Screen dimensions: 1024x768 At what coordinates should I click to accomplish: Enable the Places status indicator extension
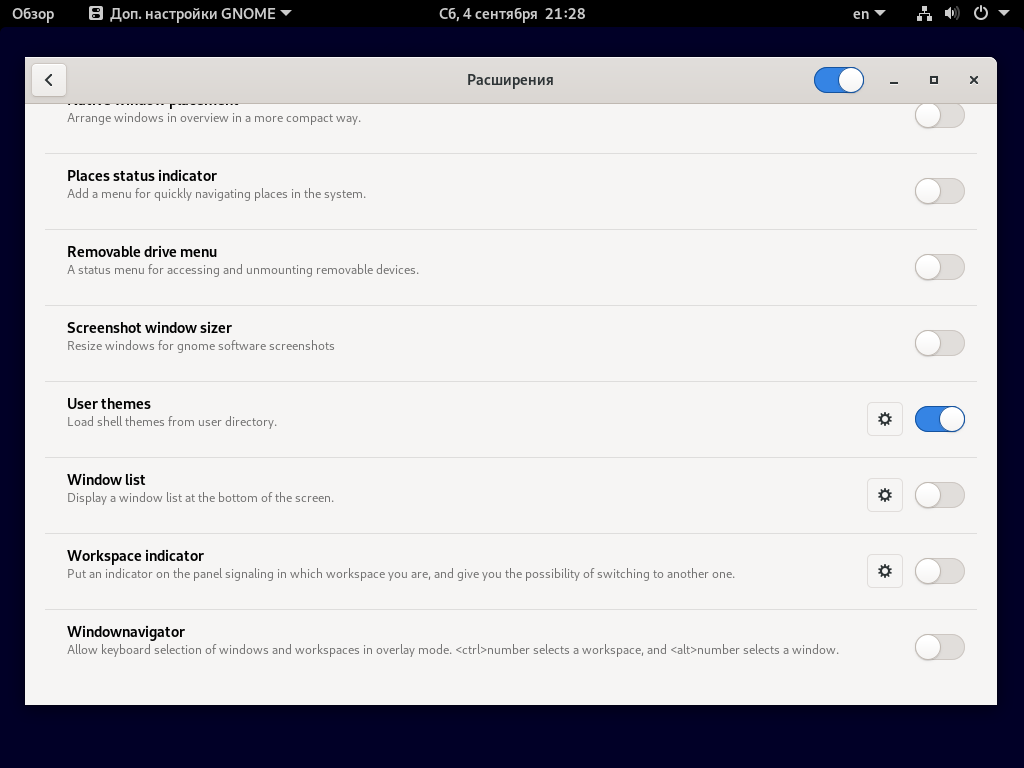(939, 191)
